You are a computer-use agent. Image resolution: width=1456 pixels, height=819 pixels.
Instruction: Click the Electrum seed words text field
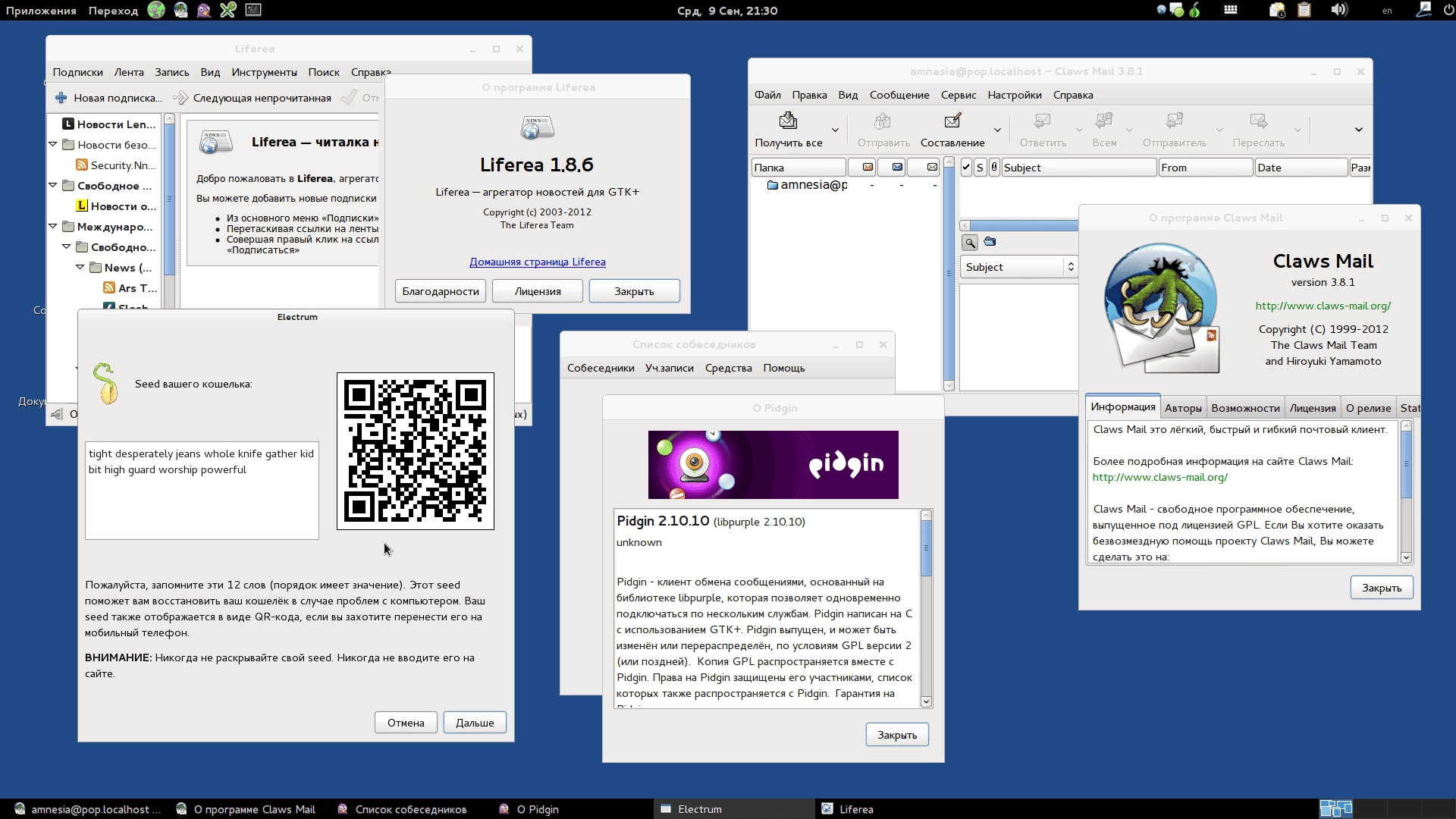202,491
